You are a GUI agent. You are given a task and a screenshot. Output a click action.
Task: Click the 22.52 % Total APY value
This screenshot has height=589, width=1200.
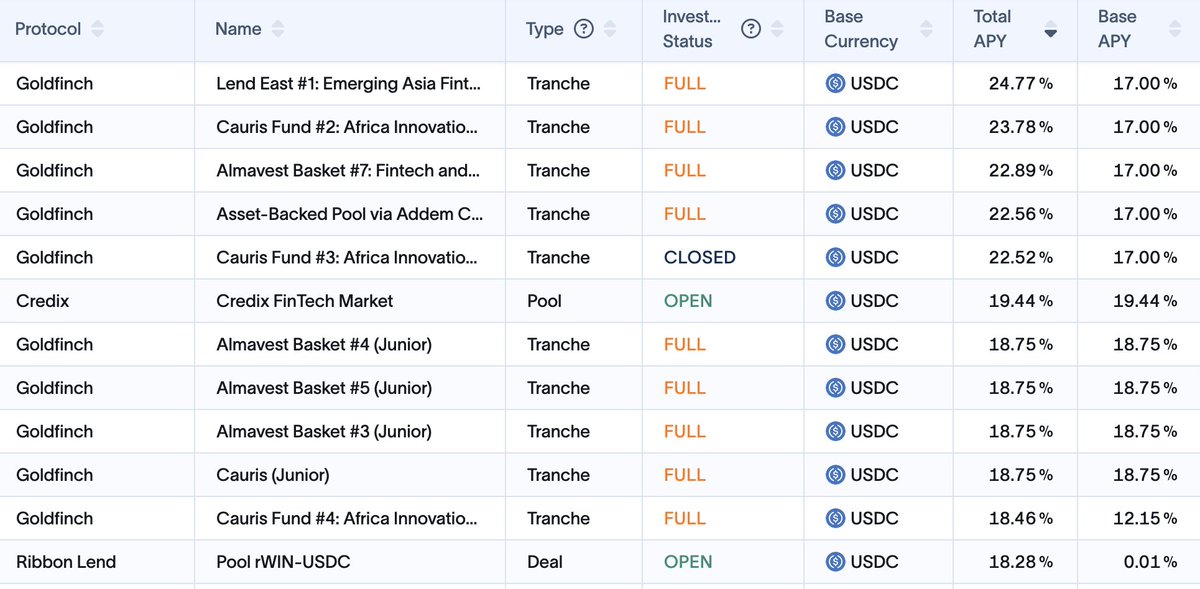[x=1021, y=258]
